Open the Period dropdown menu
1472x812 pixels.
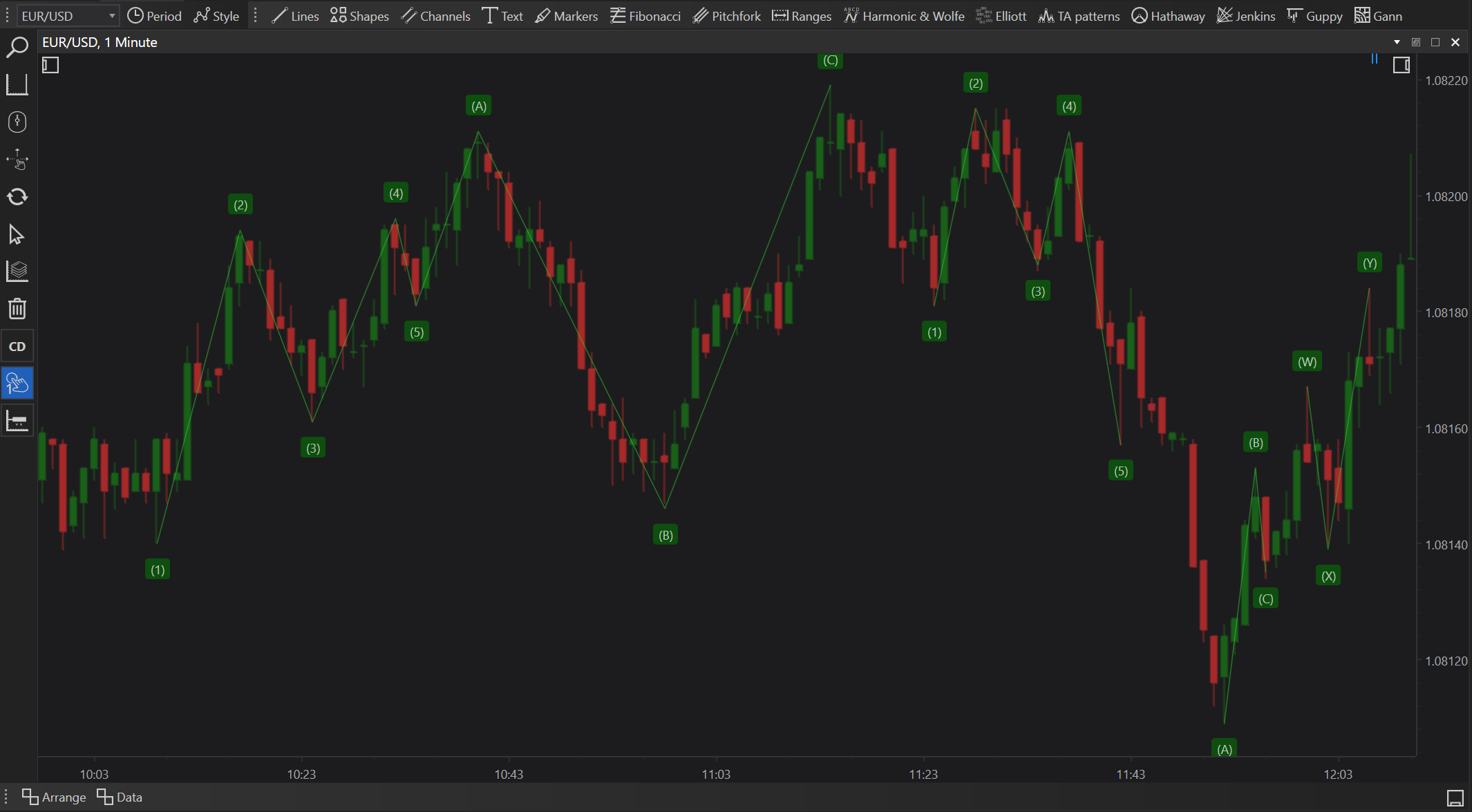point(155,16)
